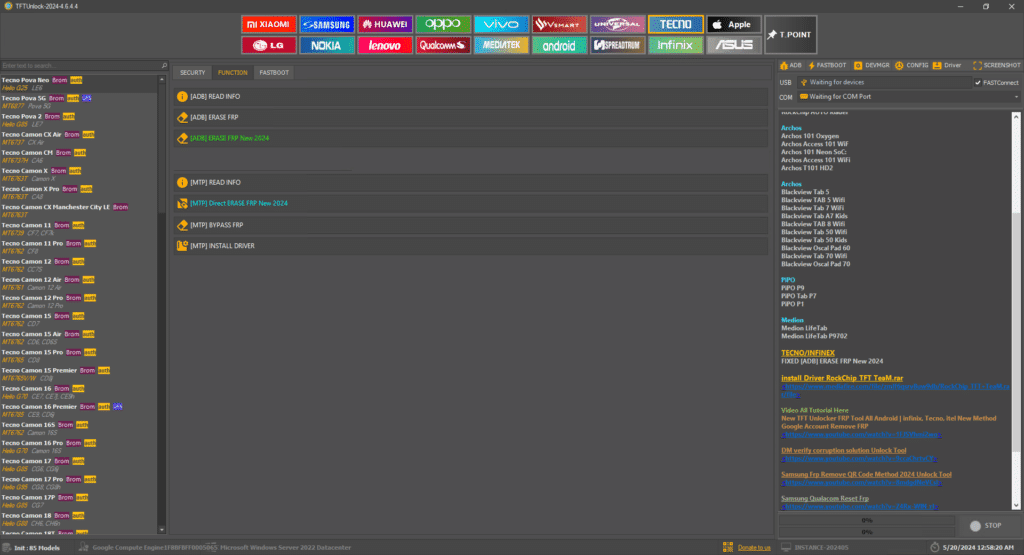The width and height of the screenshot is (1024, 555).
Task: Click the upper progress bar showing 0%
Action: pyautogui.click(x=867, y=520)
